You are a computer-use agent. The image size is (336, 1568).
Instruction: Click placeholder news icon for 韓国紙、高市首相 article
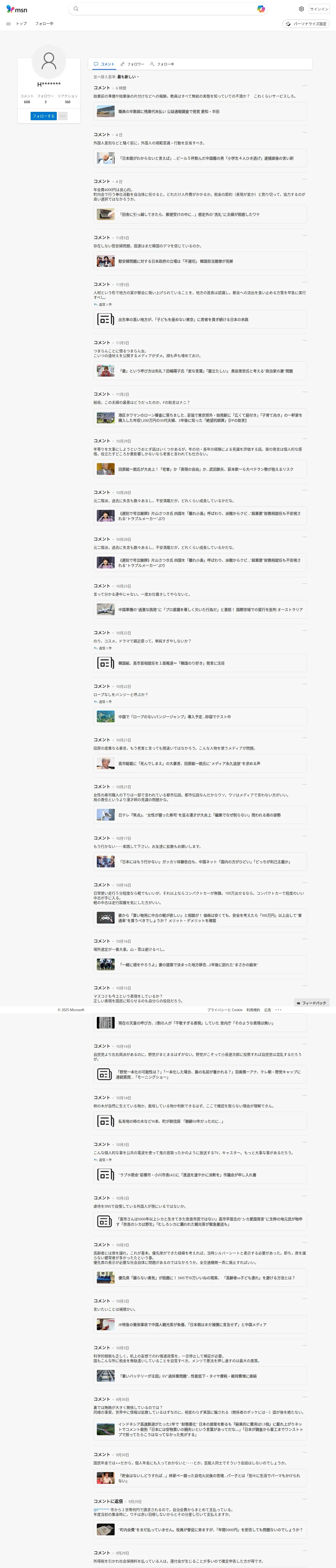(x=105, y=663)
